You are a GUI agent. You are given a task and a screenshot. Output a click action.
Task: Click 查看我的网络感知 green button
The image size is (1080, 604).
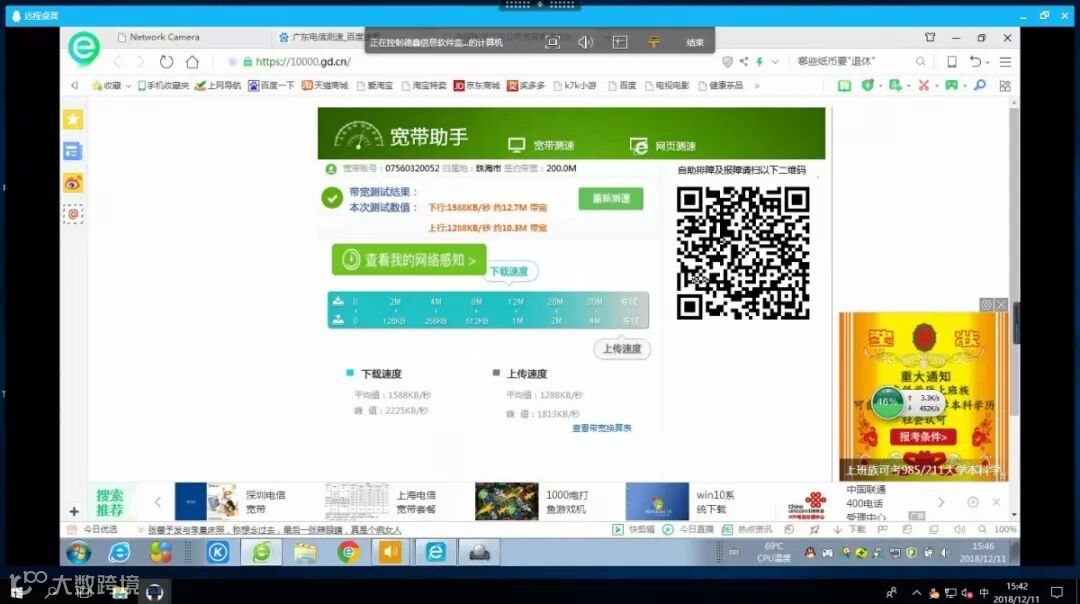click(x=409, y=260)
